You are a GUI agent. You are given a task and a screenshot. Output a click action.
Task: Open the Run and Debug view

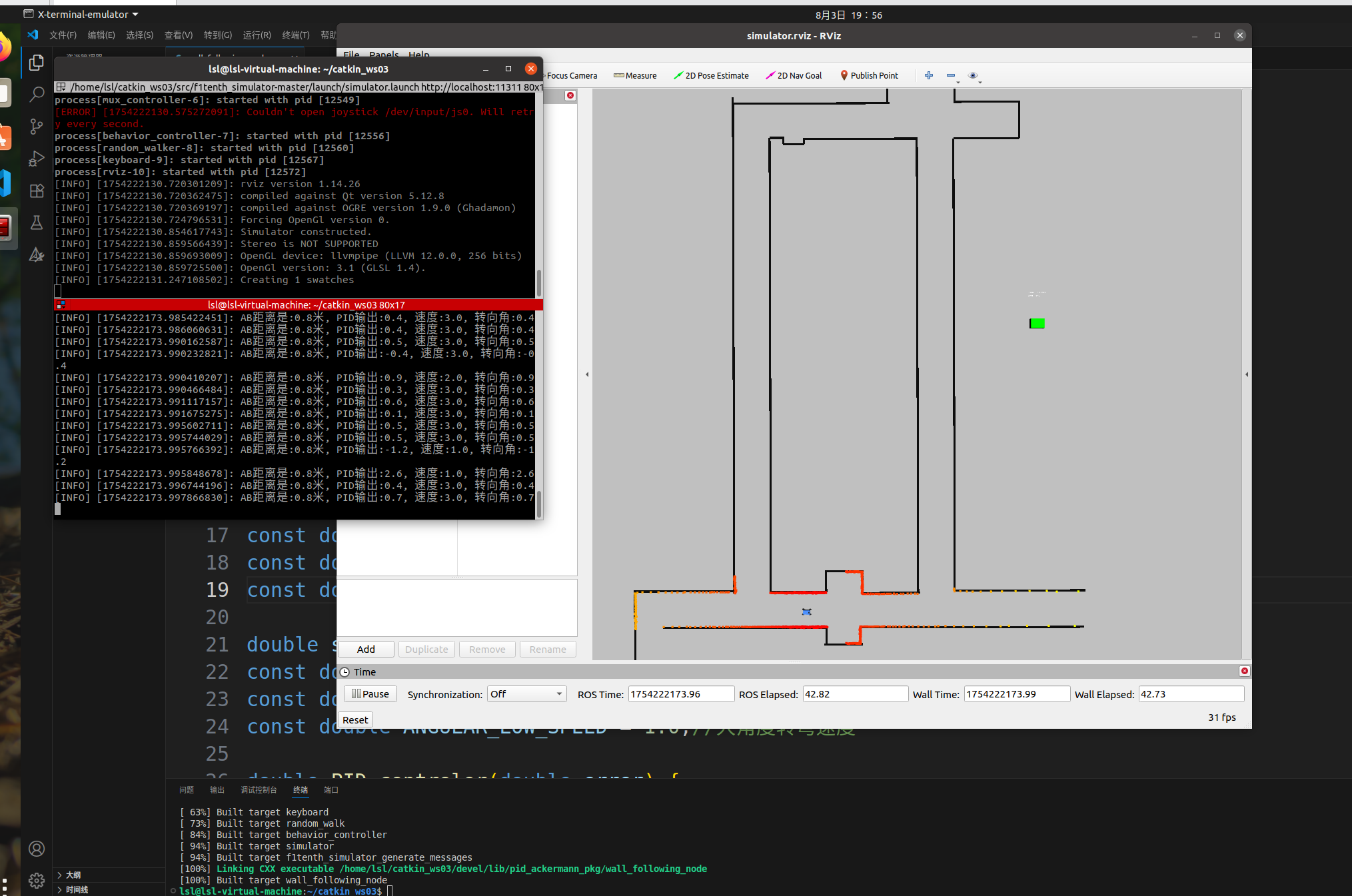tap(37, 159)
